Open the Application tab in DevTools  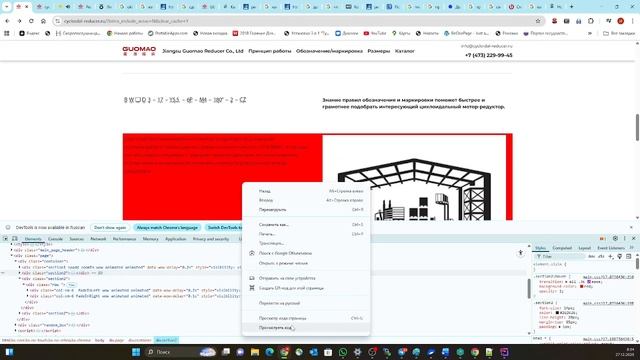176,239
